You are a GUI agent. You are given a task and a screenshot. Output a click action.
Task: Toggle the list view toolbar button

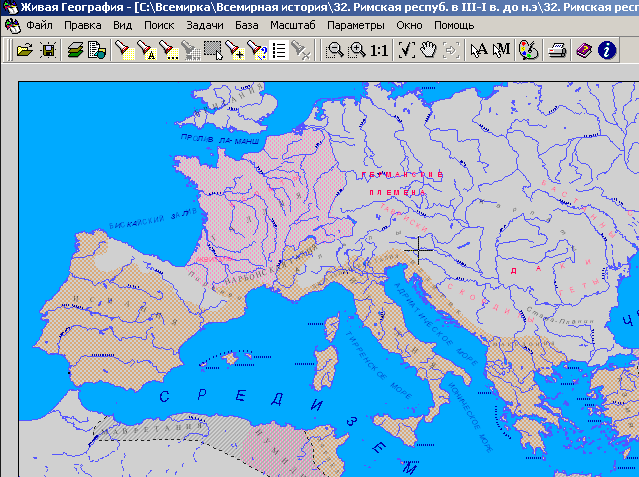279,49
